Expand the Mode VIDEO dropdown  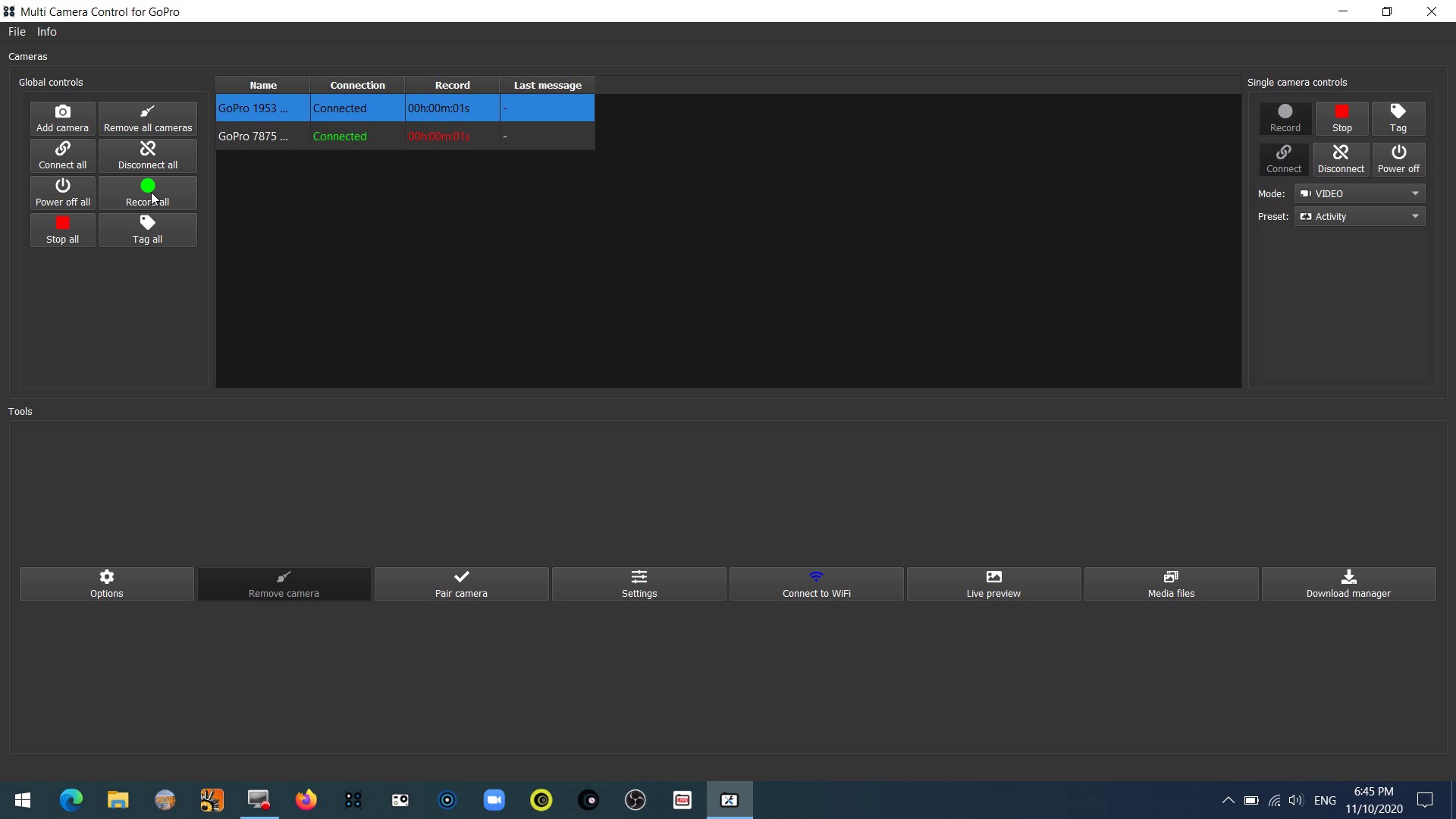1359,193
